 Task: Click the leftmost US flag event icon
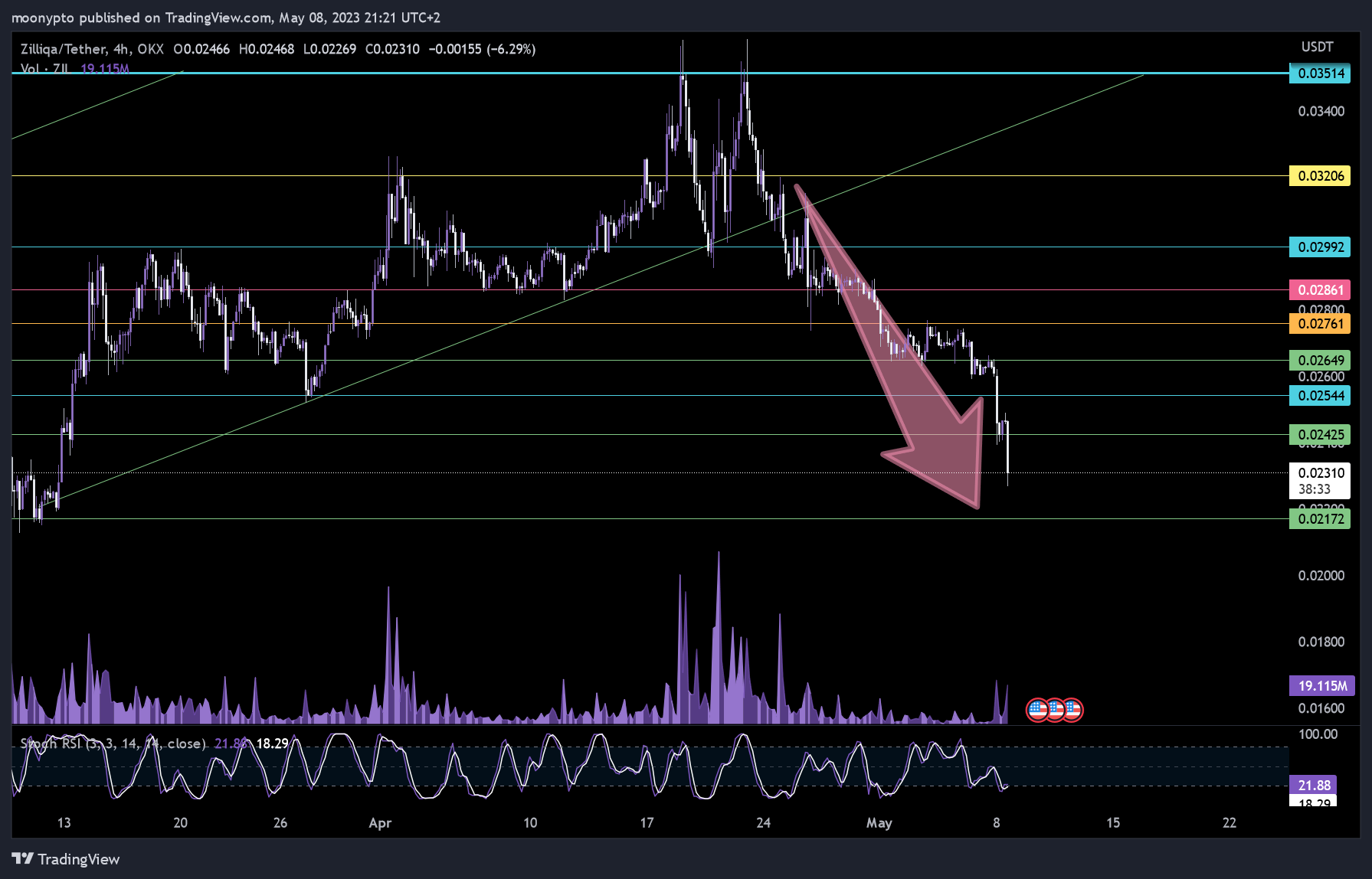pyautogui.click(x=1037, y=710)
